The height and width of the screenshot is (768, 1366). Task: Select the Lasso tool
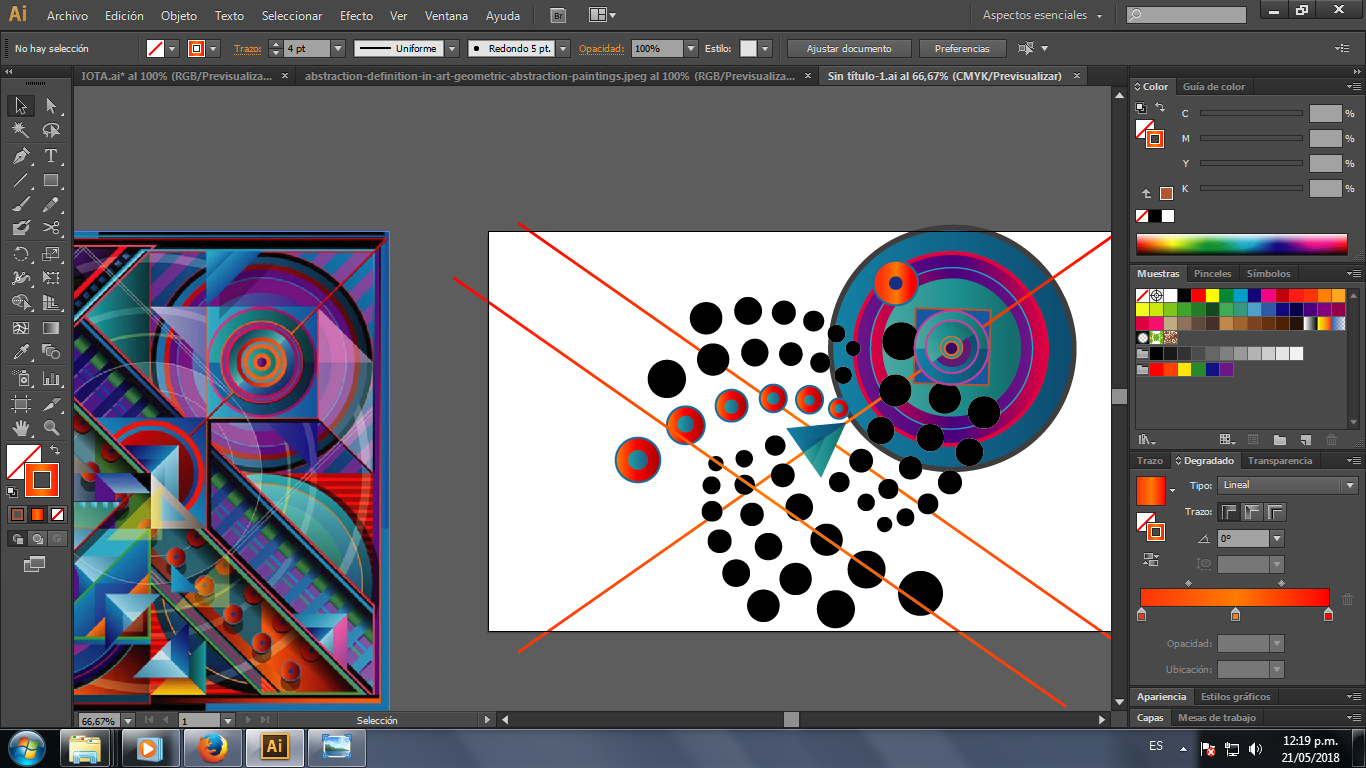[x=51, y=131]
